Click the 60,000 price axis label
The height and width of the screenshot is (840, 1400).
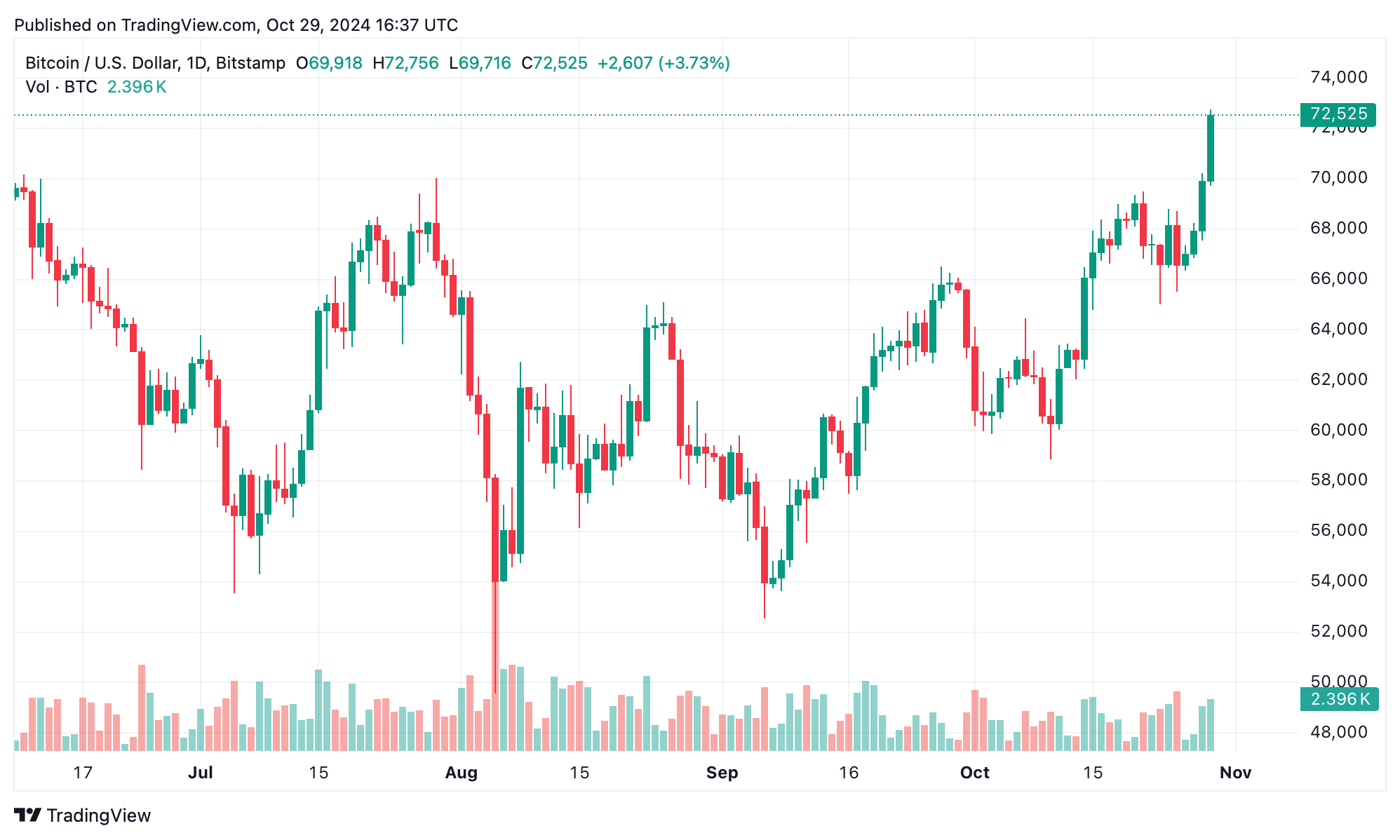click(x=1338, y=430)
